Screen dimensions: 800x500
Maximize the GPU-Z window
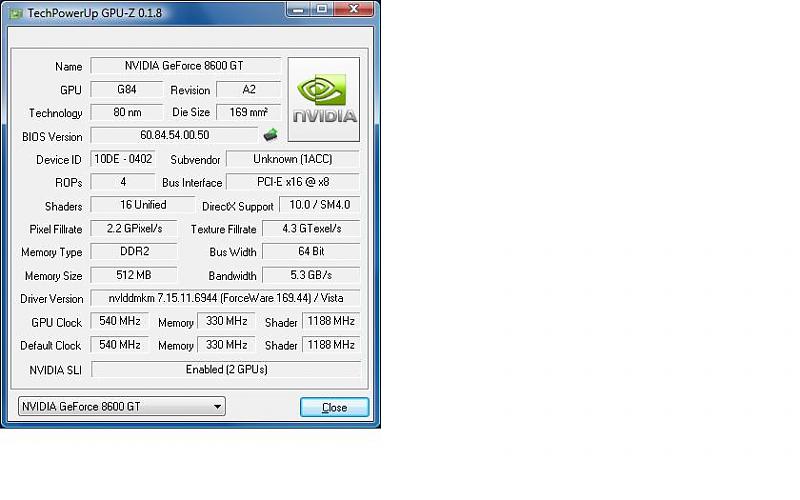tap(322, 9)
